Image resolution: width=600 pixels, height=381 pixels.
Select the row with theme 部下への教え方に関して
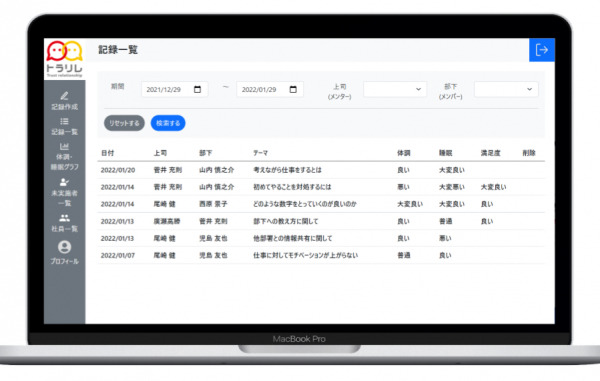321,221
